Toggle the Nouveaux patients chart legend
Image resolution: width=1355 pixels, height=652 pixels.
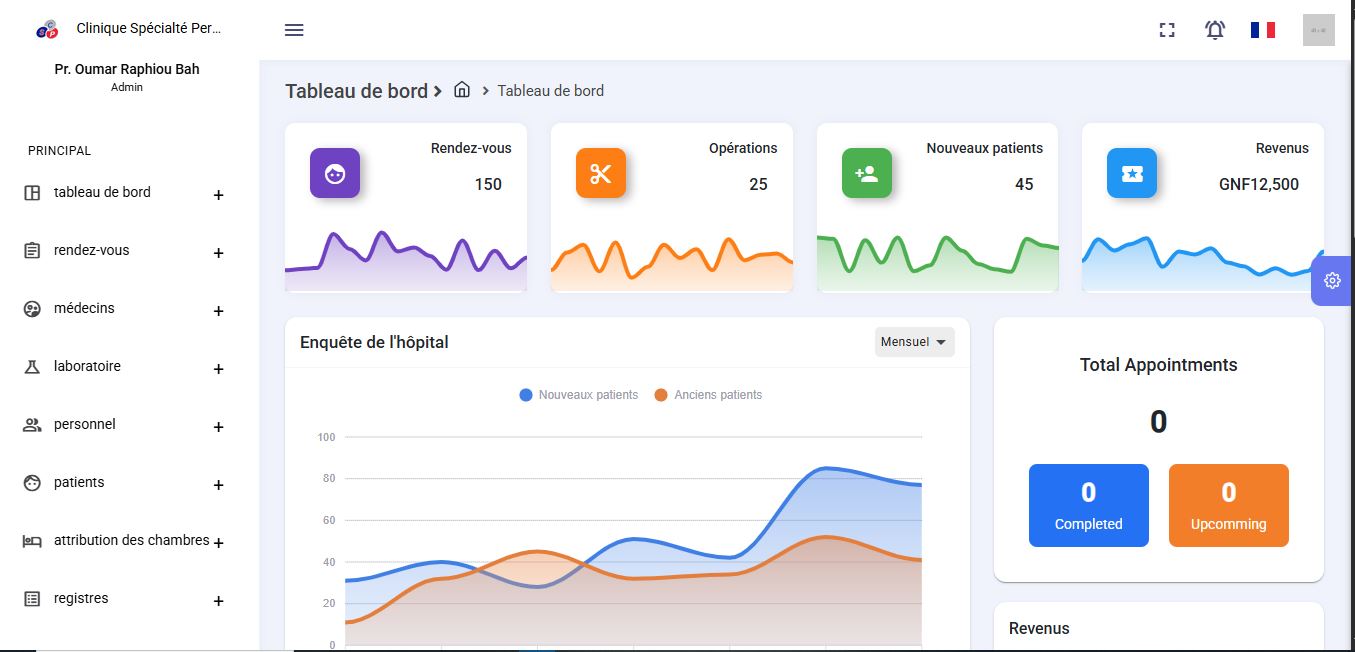(x=579, y=395)
